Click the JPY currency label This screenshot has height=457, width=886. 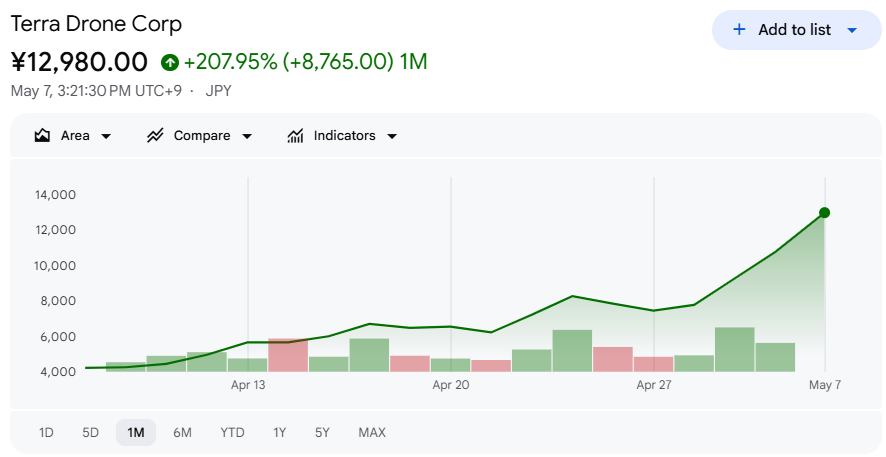click(x=218, y=91)
